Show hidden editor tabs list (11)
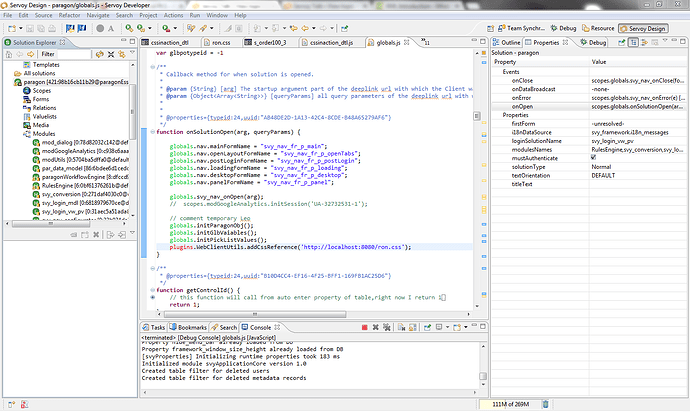 (x=425, y=42)
